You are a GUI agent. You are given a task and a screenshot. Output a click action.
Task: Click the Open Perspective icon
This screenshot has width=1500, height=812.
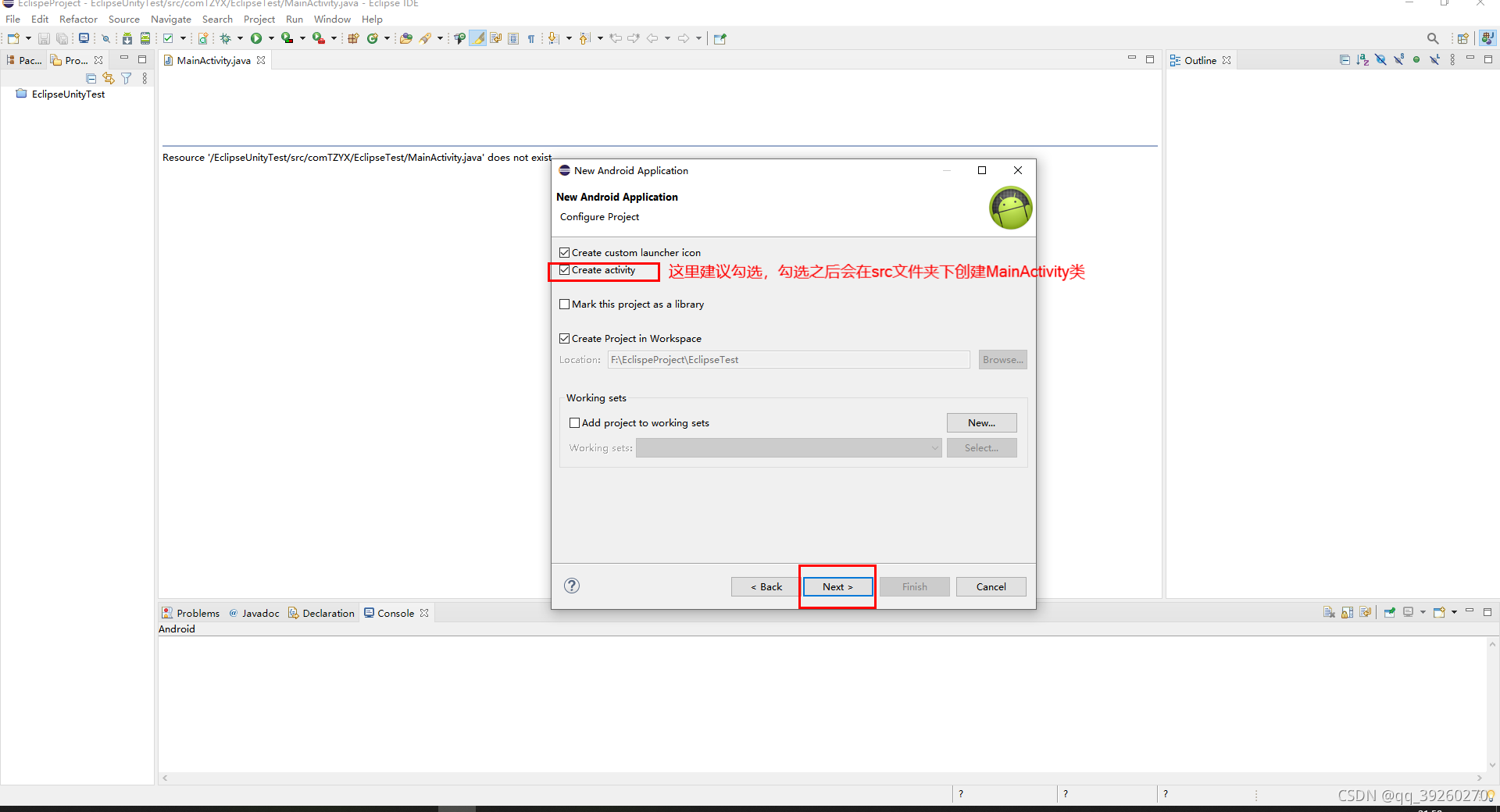pyautogui.click(x=1462, y=38)
